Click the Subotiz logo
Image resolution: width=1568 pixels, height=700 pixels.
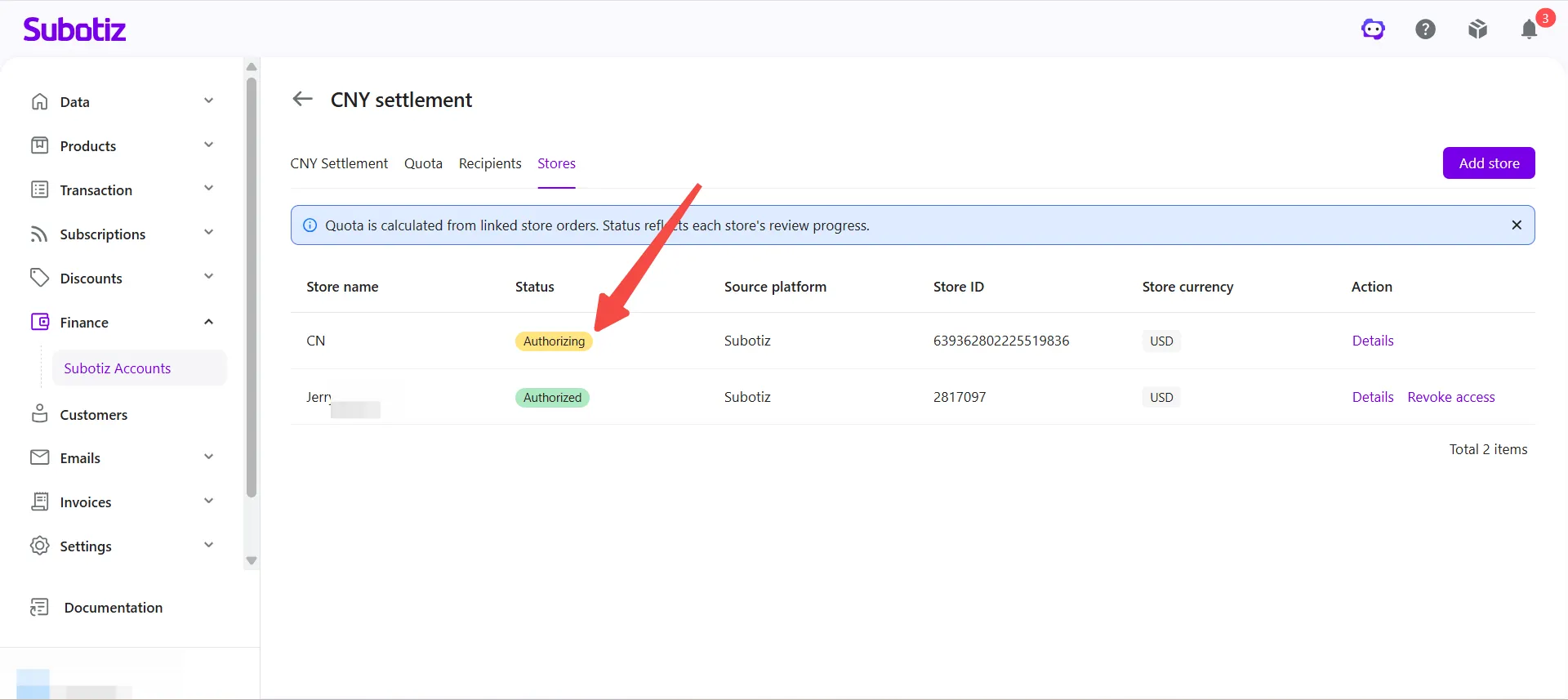pyautogui.click(x=74, y=29)
